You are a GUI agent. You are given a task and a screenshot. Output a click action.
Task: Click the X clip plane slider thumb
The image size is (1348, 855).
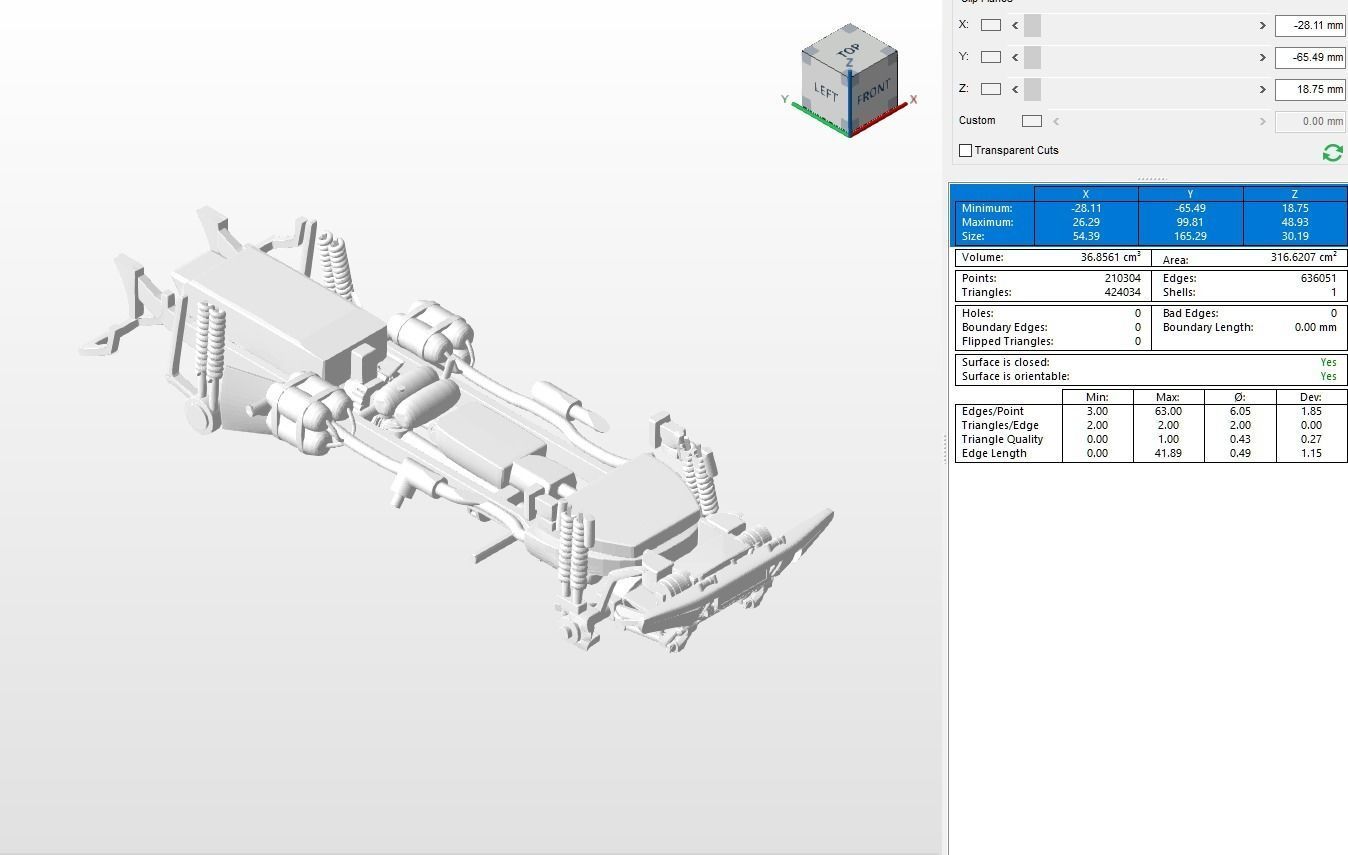point(1032,25)
